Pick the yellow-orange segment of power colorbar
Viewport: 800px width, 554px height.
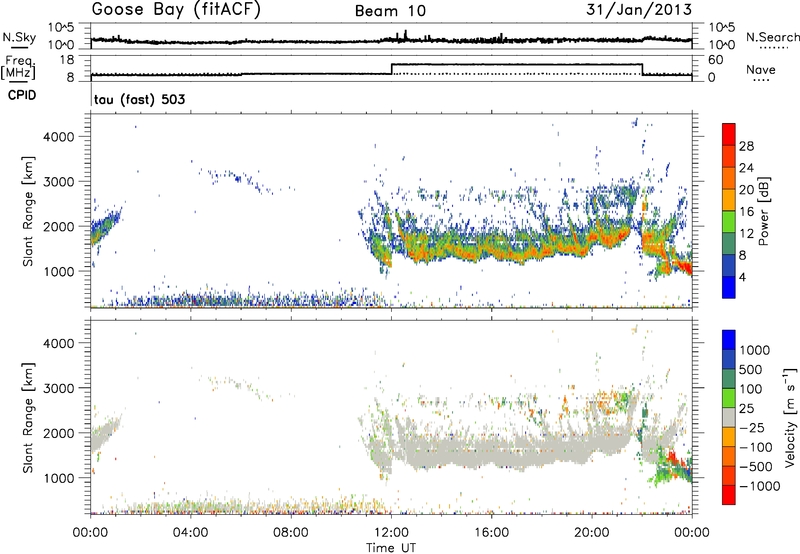(x=729, y=200)
